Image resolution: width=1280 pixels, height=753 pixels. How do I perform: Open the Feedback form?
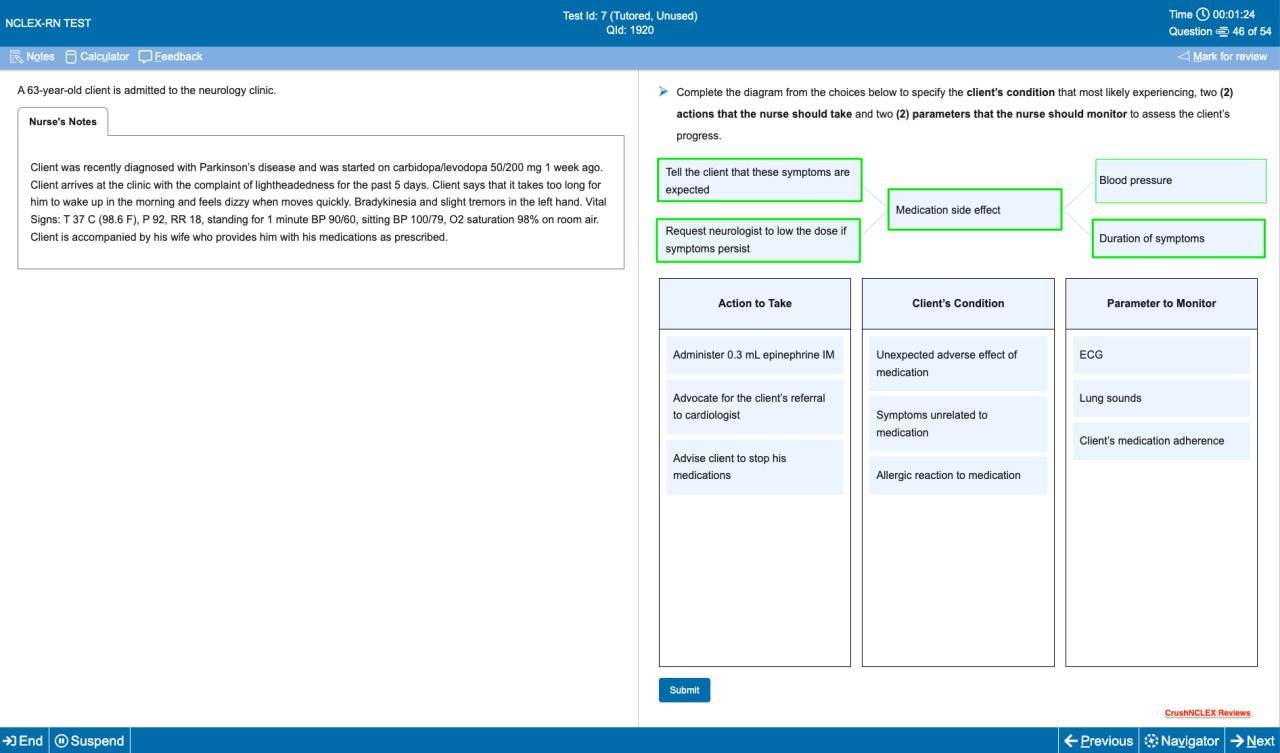pos(170,57)
